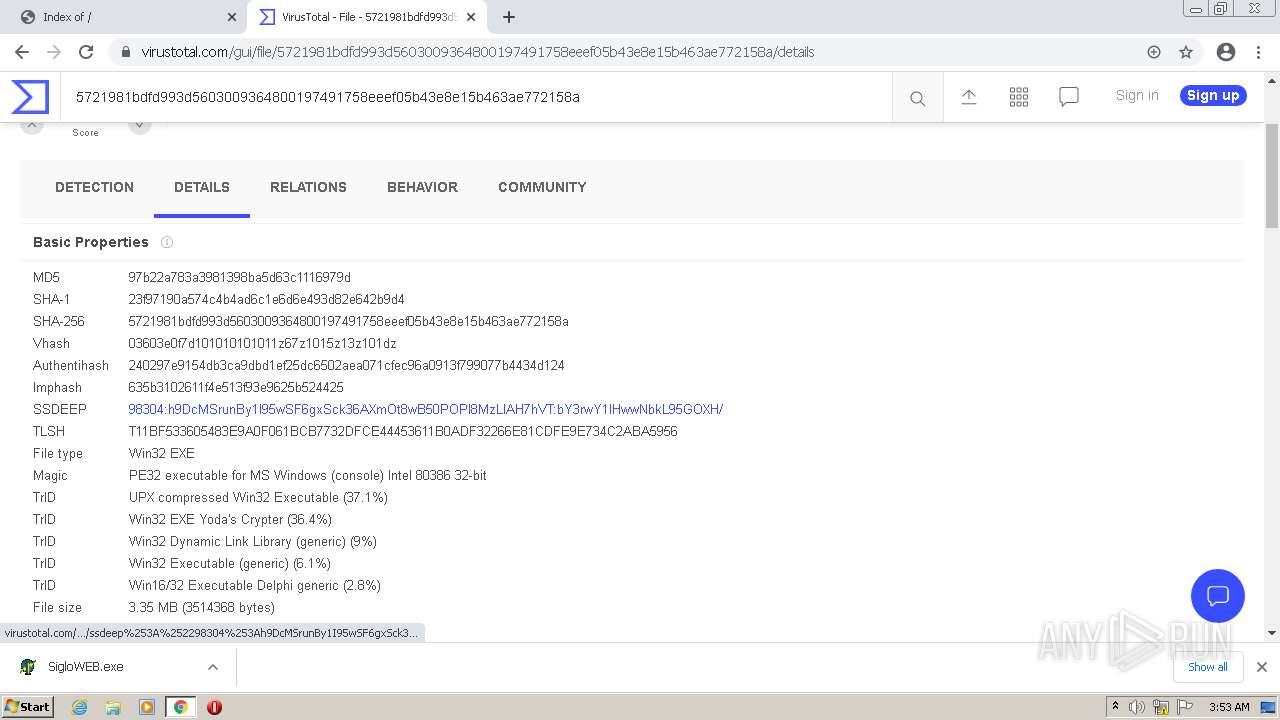This screenshot has height=720, width=1280.
Task: Open the BEHAVIOR tab
Action: point(422,187)
